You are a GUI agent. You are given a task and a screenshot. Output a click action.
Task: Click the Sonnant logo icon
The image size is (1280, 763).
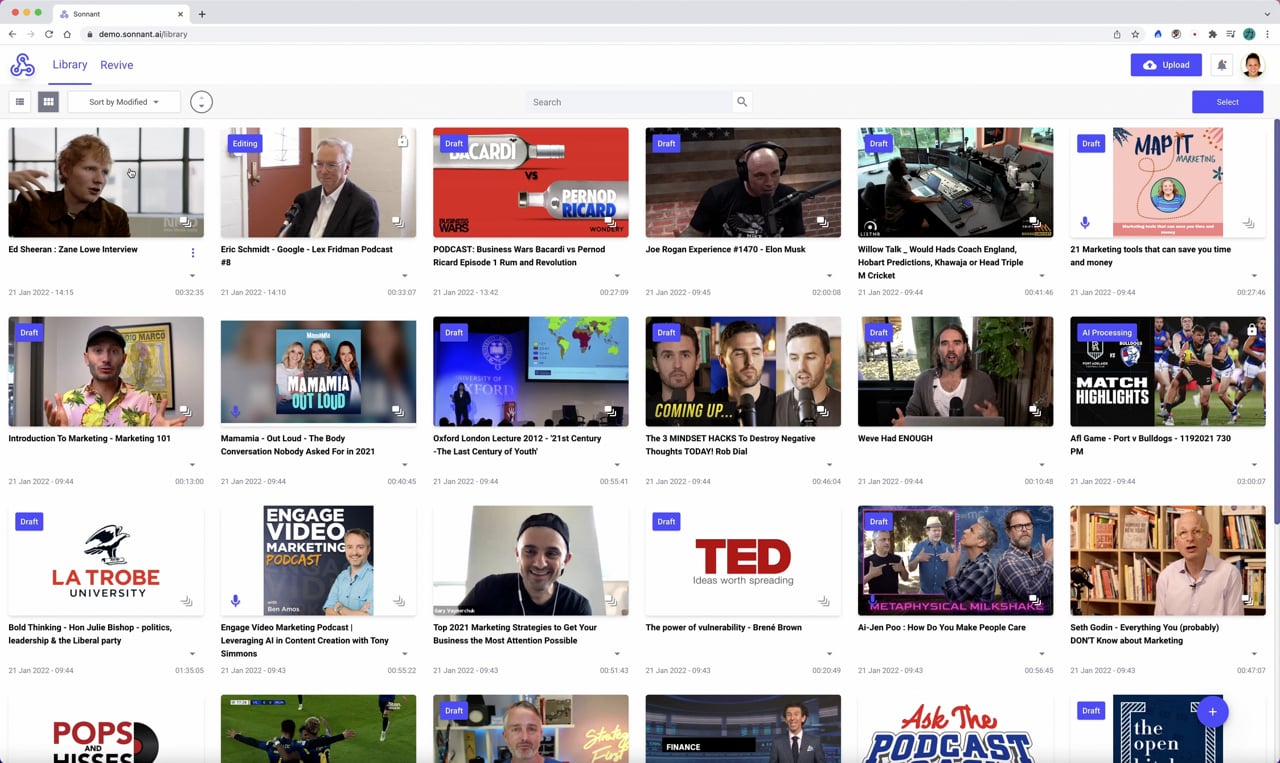(22, 65)
